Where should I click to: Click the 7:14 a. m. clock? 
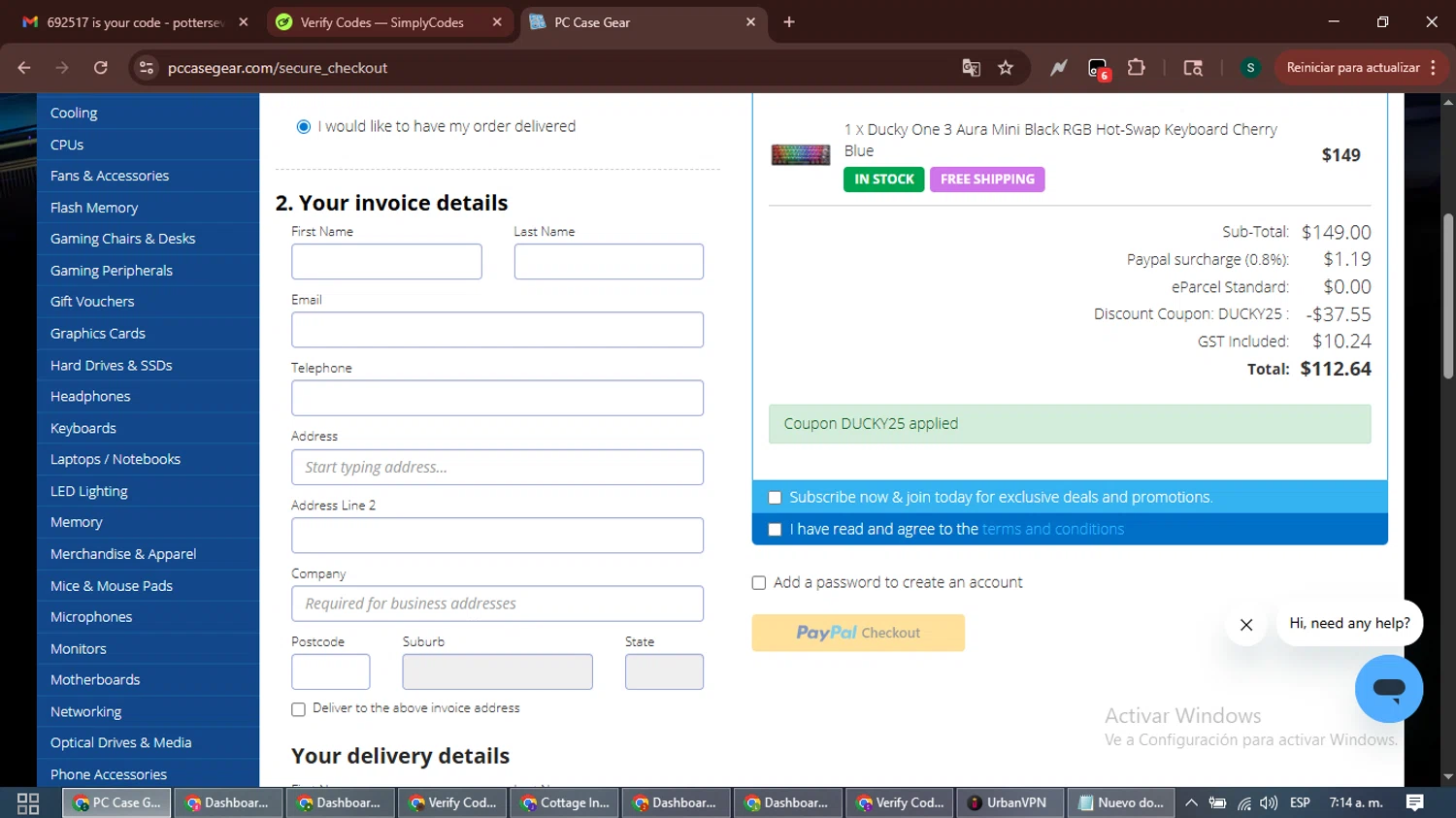pyautogui.click(x=1356, y=802)
